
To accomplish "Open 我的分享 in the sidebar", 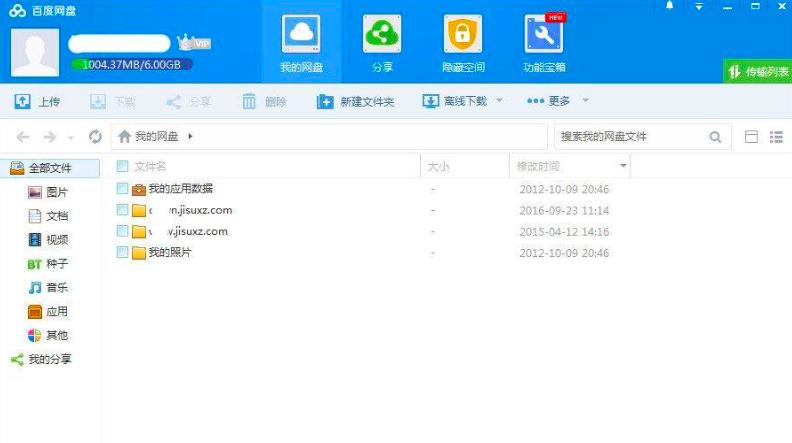I will [41, 359].
